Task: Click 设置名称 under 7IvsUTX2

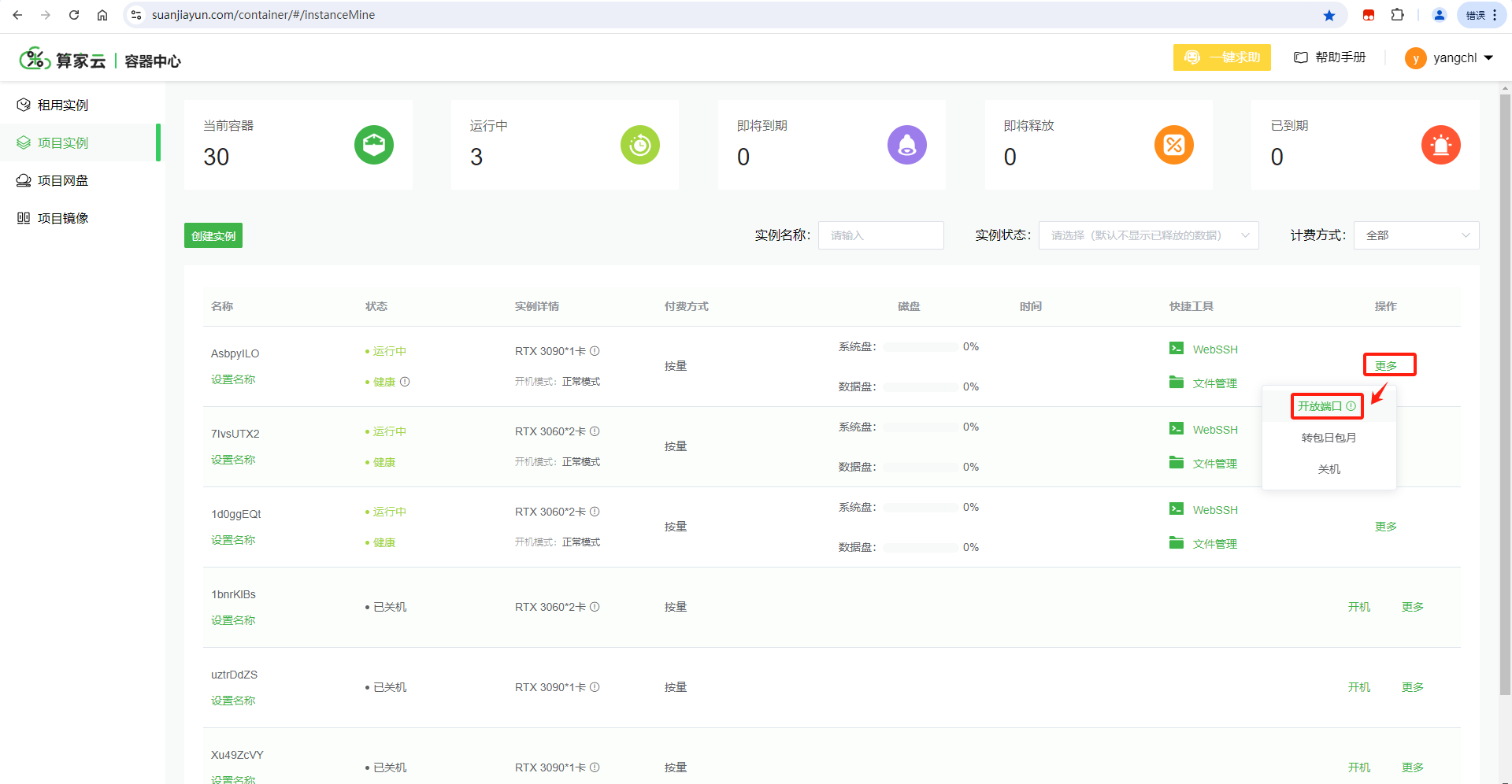Action: coord(233,460)
